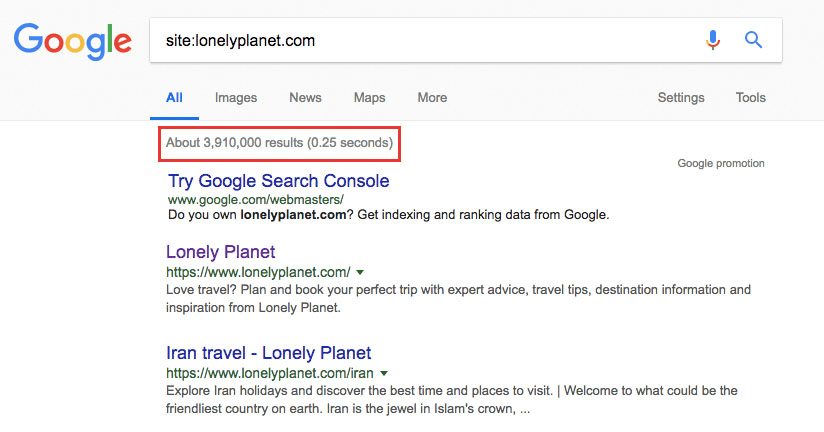This screenshot has height=432, width=824.
Task: Open the Settings menu
Action: pos(681,98)
